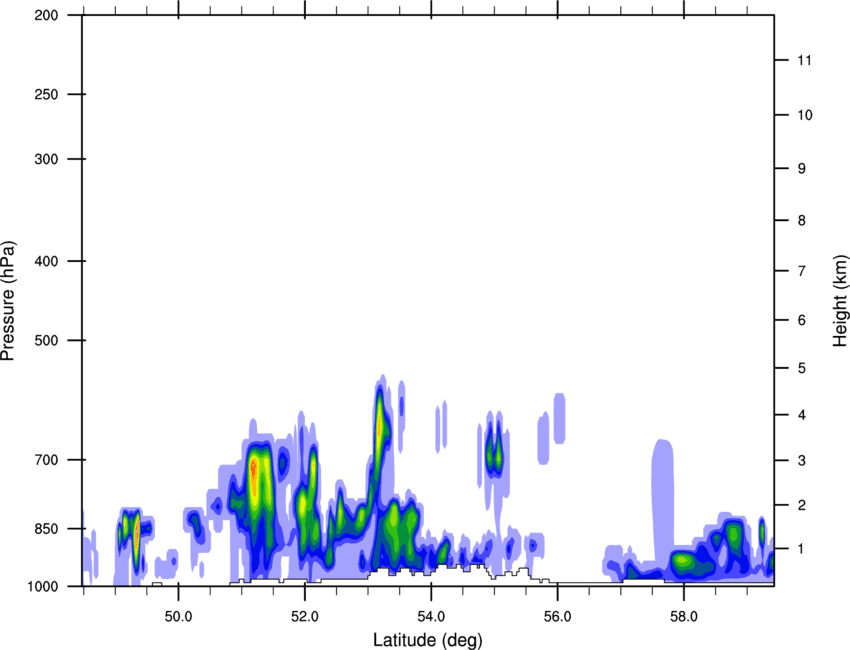Click the 54.0 latitude tick label
This screenshot has height=650, width=850.
pos(431,617)
